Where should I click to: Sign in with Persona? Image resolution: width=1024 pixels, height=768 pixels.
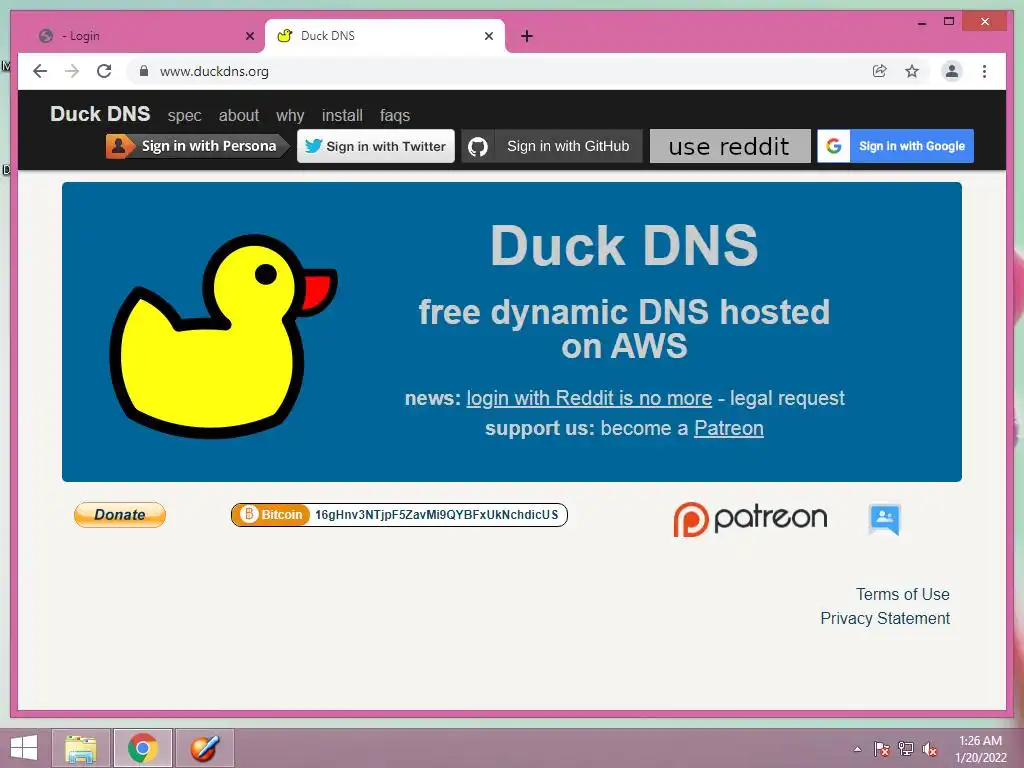click(x=197, y=146)
